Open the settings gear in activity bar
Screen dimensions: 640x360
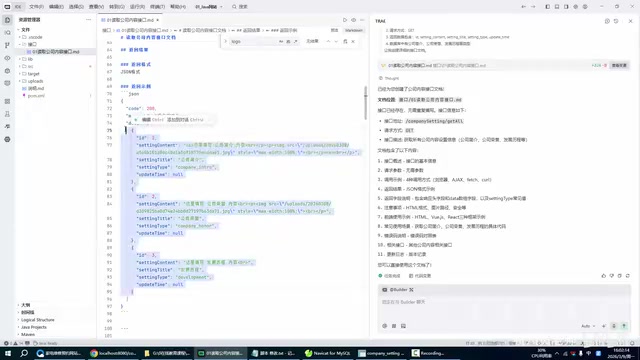(7, 139)
